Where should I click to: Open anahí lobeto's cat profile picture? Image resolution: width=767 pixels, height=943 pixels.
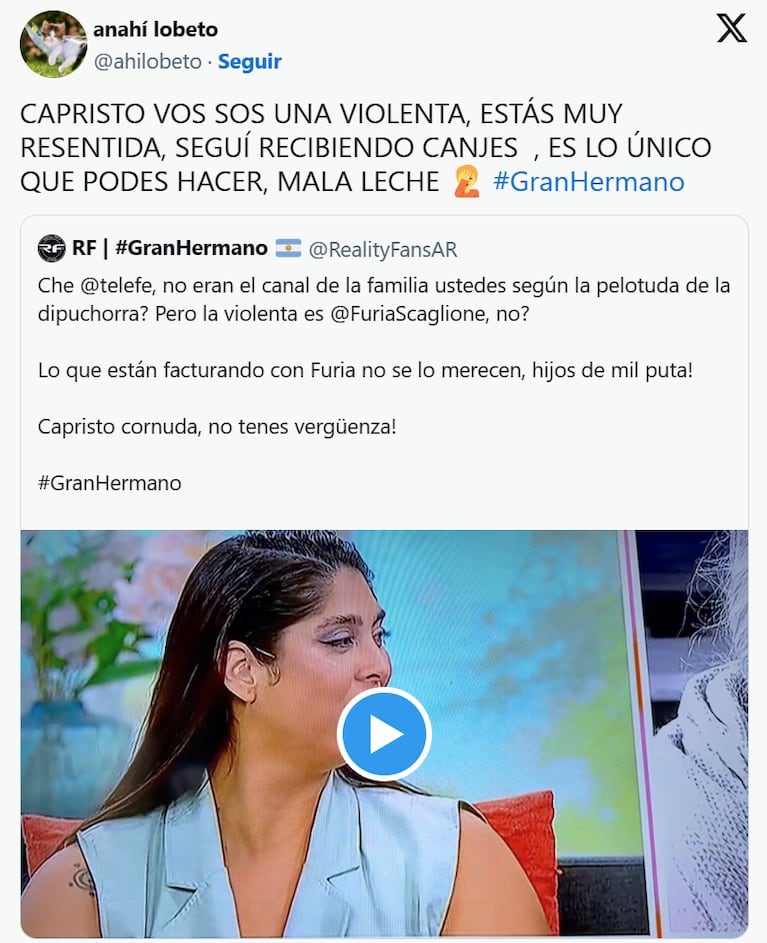tap(53, 44)
